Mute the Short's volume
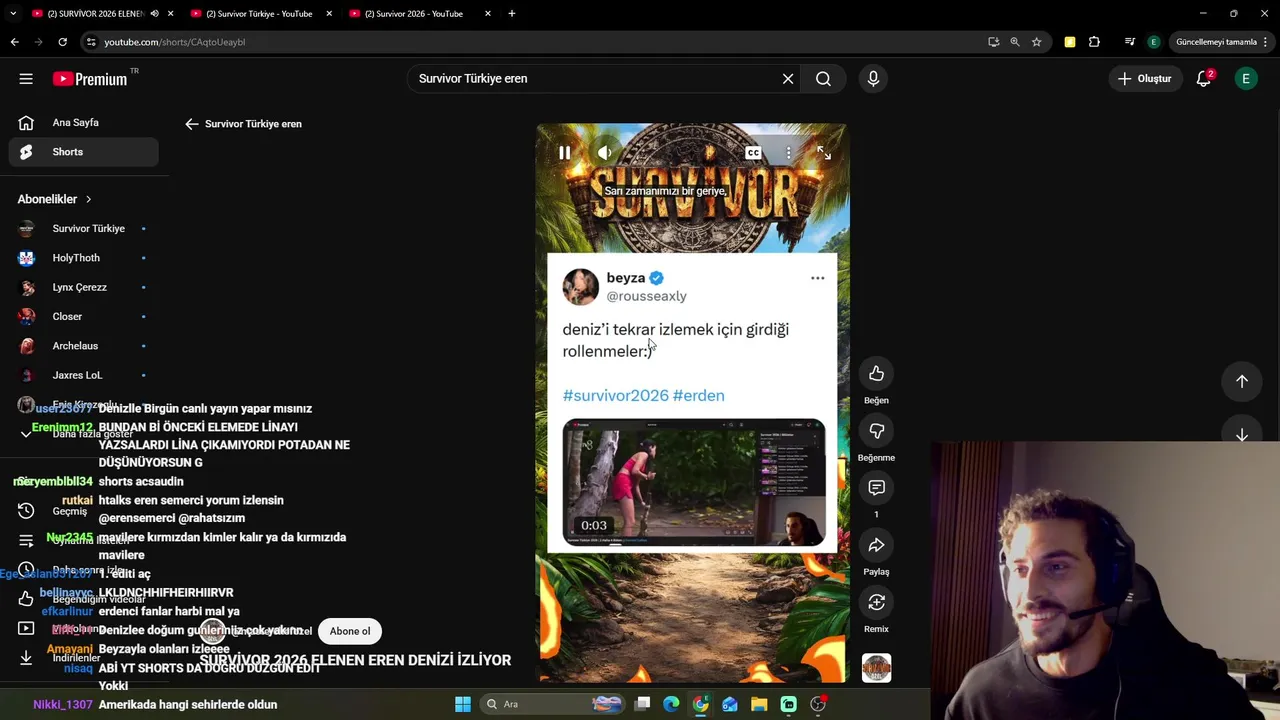The image size is (1280, 720). pyautogui.click(x=605, y=153)
